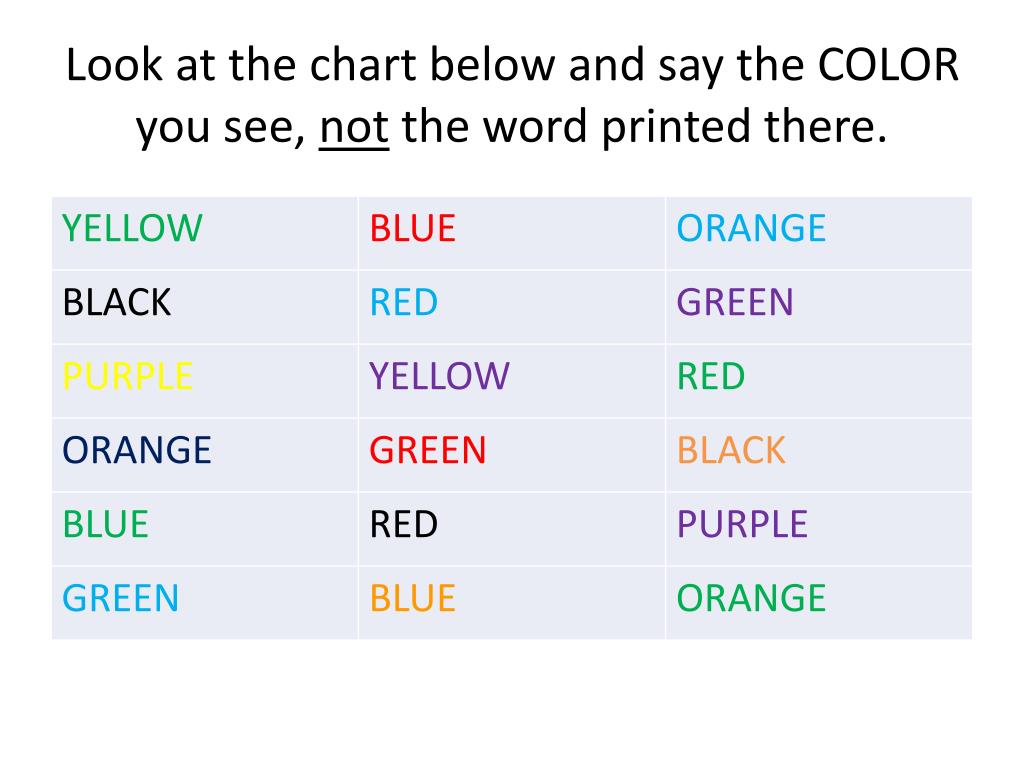This screenshot has width=1024, height=768.
Task: Click the light blue ORANGE word in the top row
Action: tap(751, 229)
